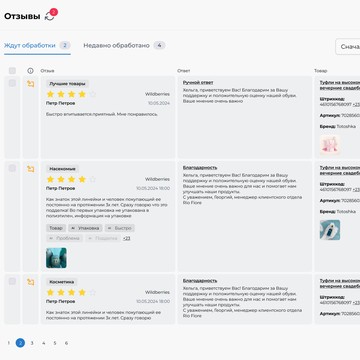Click the reply arrow icon in the Лучшие товары row
This screenshot has height=360, width=360.
click(31, 84)
